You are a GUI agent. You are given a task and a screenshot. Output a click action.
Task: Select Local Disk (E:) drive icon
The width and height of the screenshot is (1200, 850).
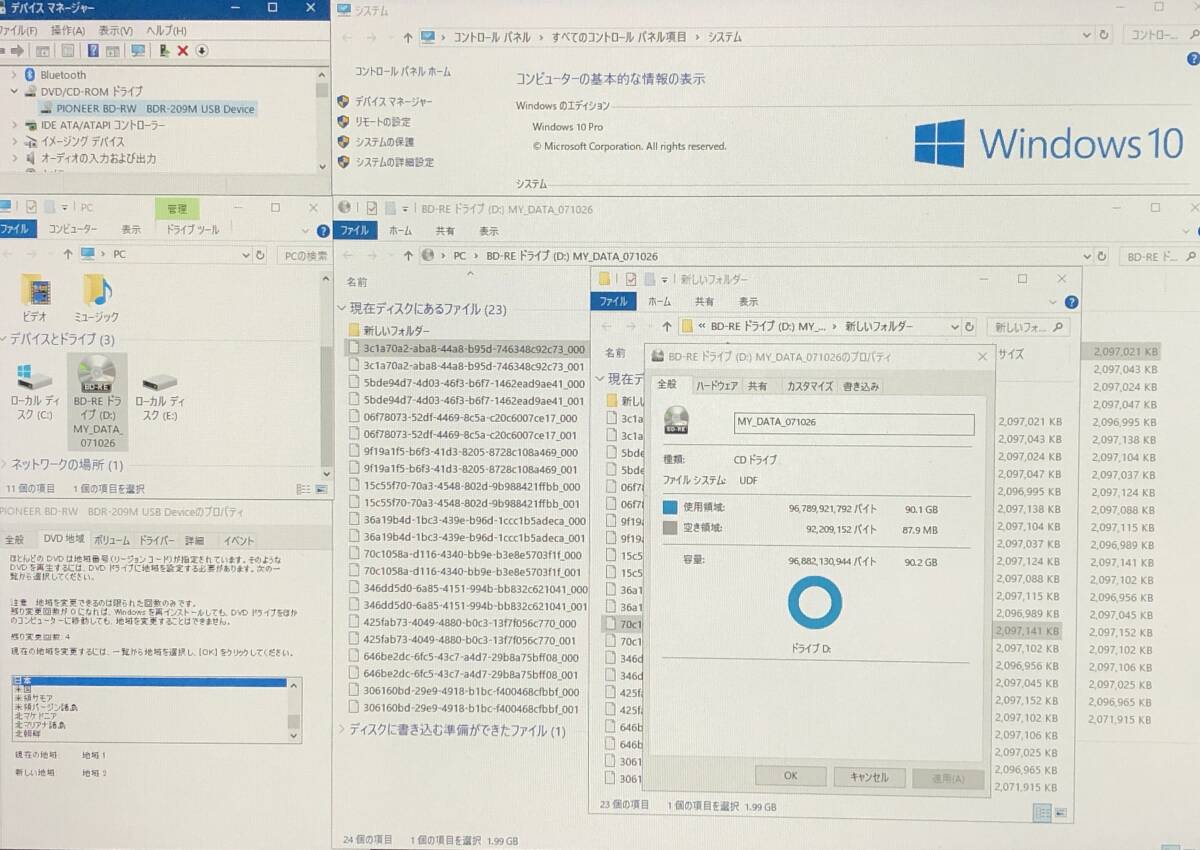pos(159,382)
